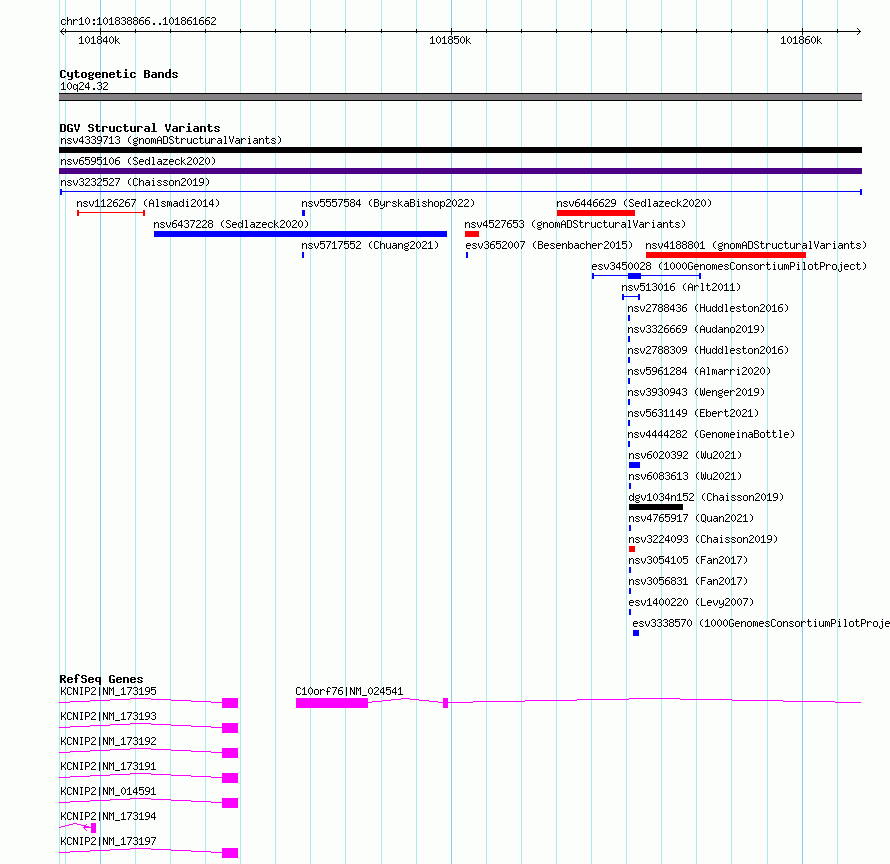Screen dimensions: 890x864
Task: Click the blue nsv6437228 Sedlazeck2020 bar
Action: (300, 234)
